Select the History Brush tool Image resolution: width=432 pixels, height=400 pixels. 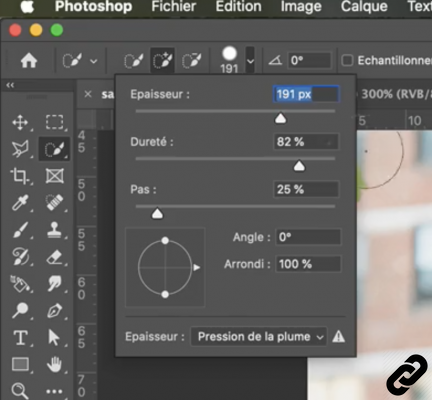(x=20, y=257)
